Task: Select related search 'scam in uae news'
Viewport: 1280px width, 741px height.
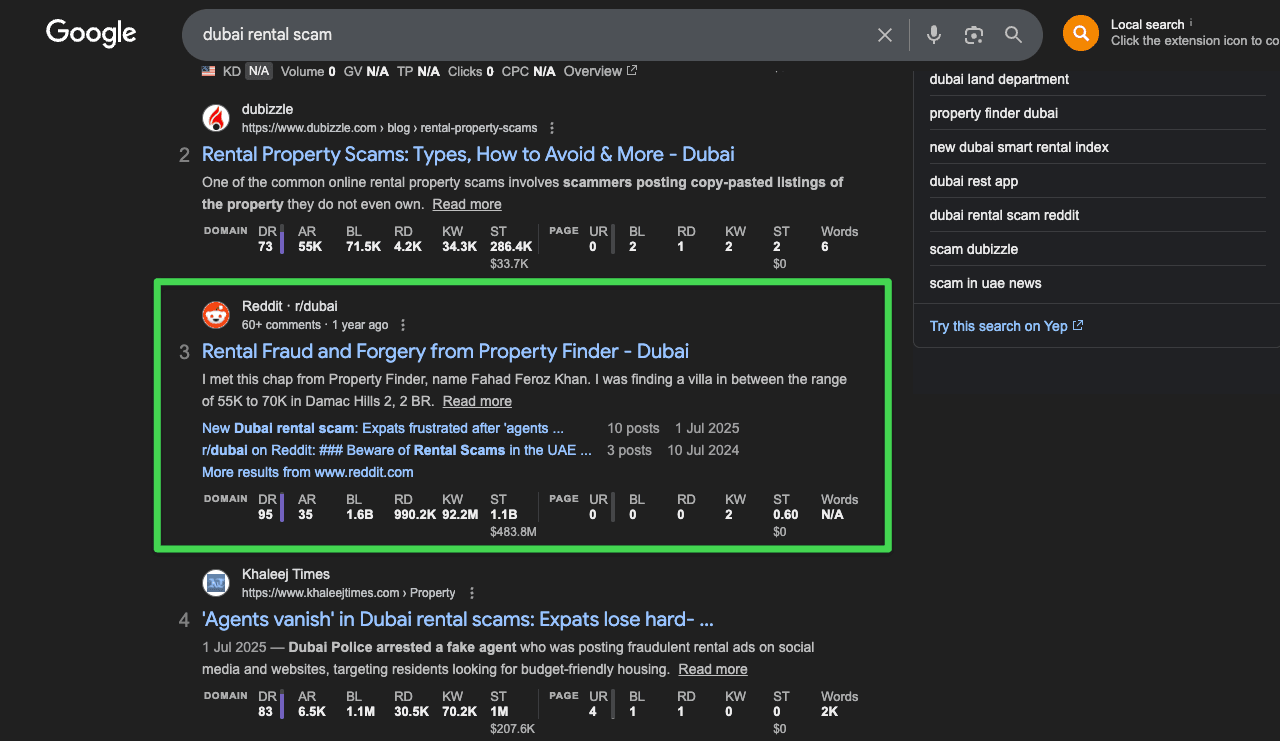Action: [986, 283]
